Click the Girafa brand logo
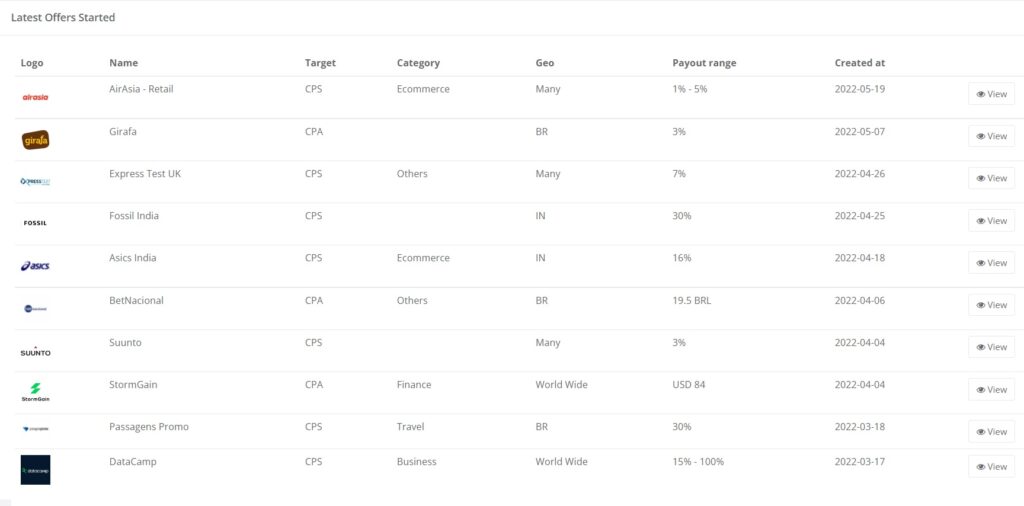The height and width of the screenshot is (506, 1024). tap(35, 140)
